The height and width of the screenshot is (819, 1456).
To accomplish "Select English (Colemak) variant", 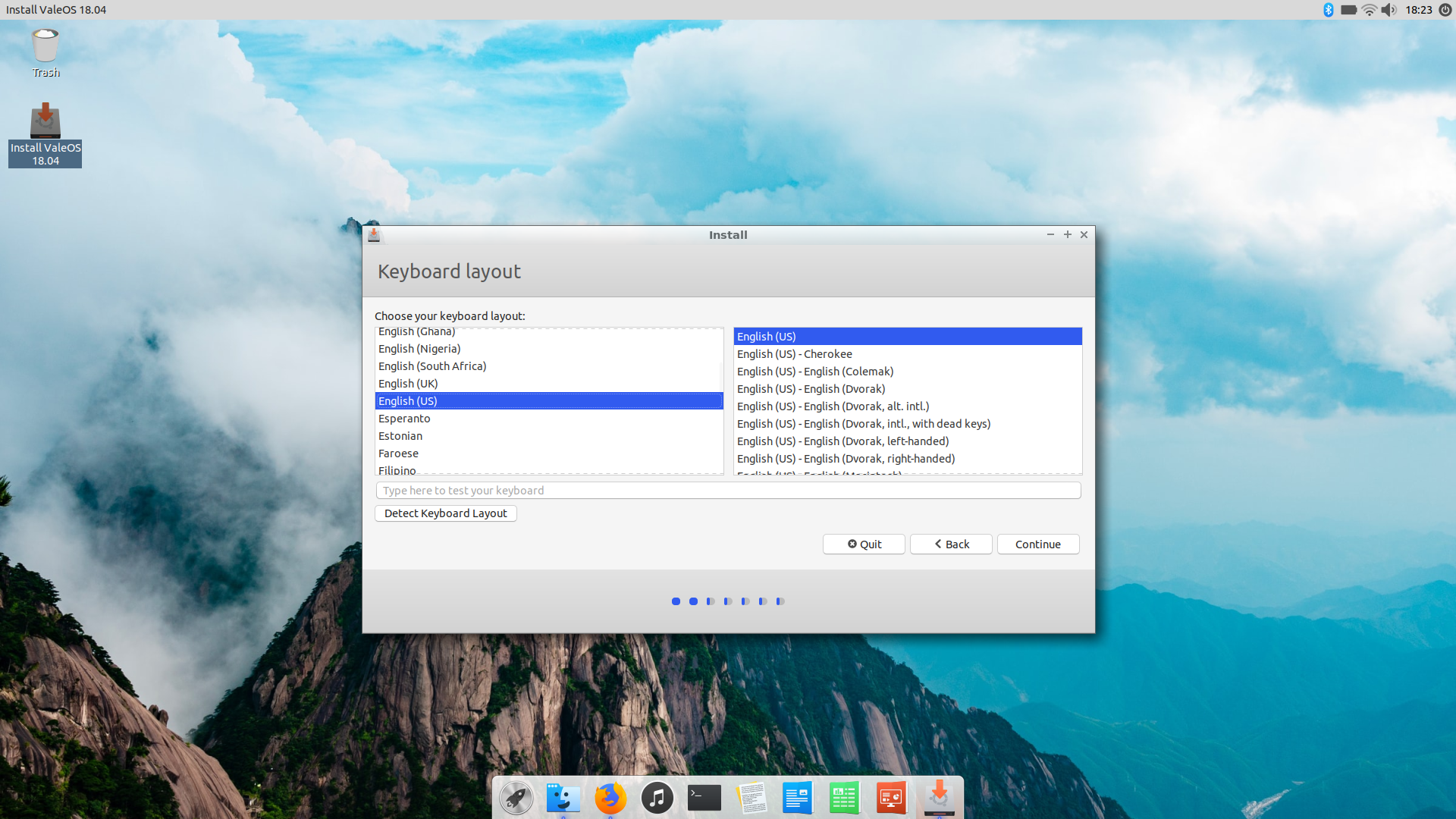I will (908, 372).
